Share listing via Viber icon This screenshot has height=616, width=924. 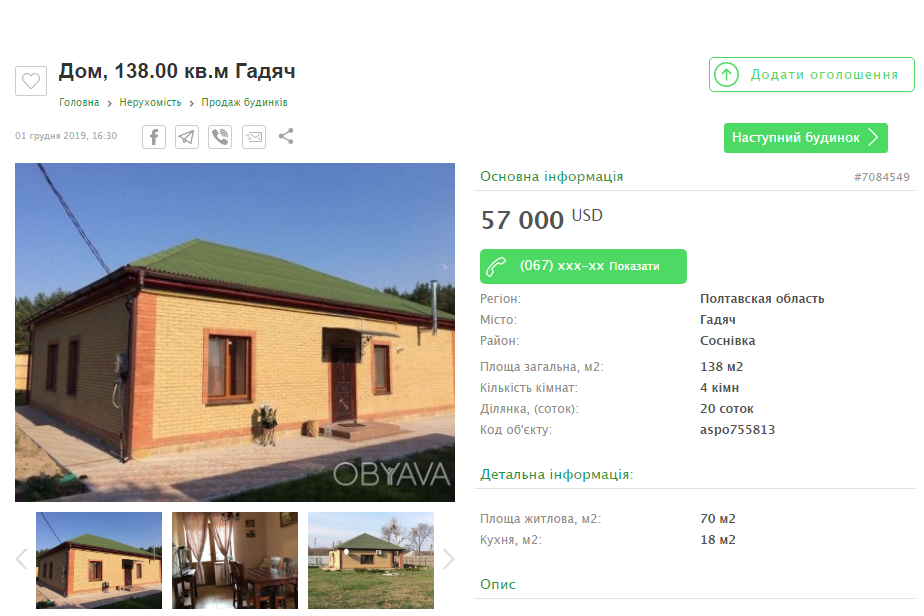(220, 137)
